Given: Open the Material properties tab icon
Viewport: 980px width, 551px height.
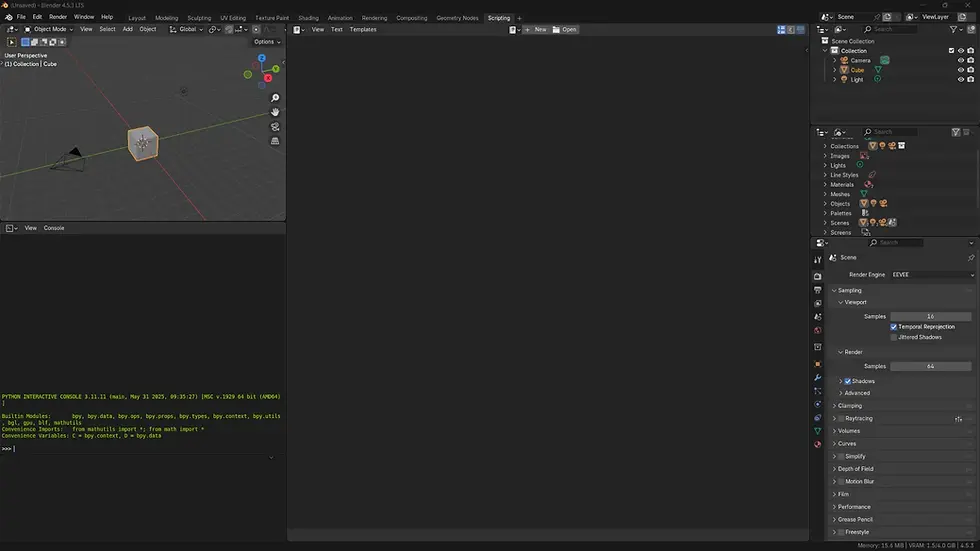Looking at the screenshot, I should click(x=818, y=445).
